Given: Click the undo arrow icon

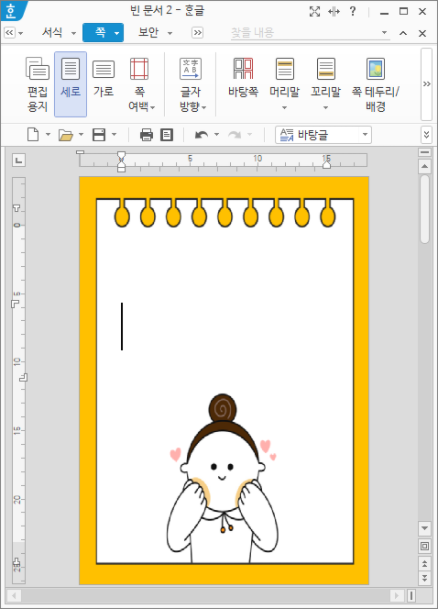Looking at the screenshot, I should 201,135.
